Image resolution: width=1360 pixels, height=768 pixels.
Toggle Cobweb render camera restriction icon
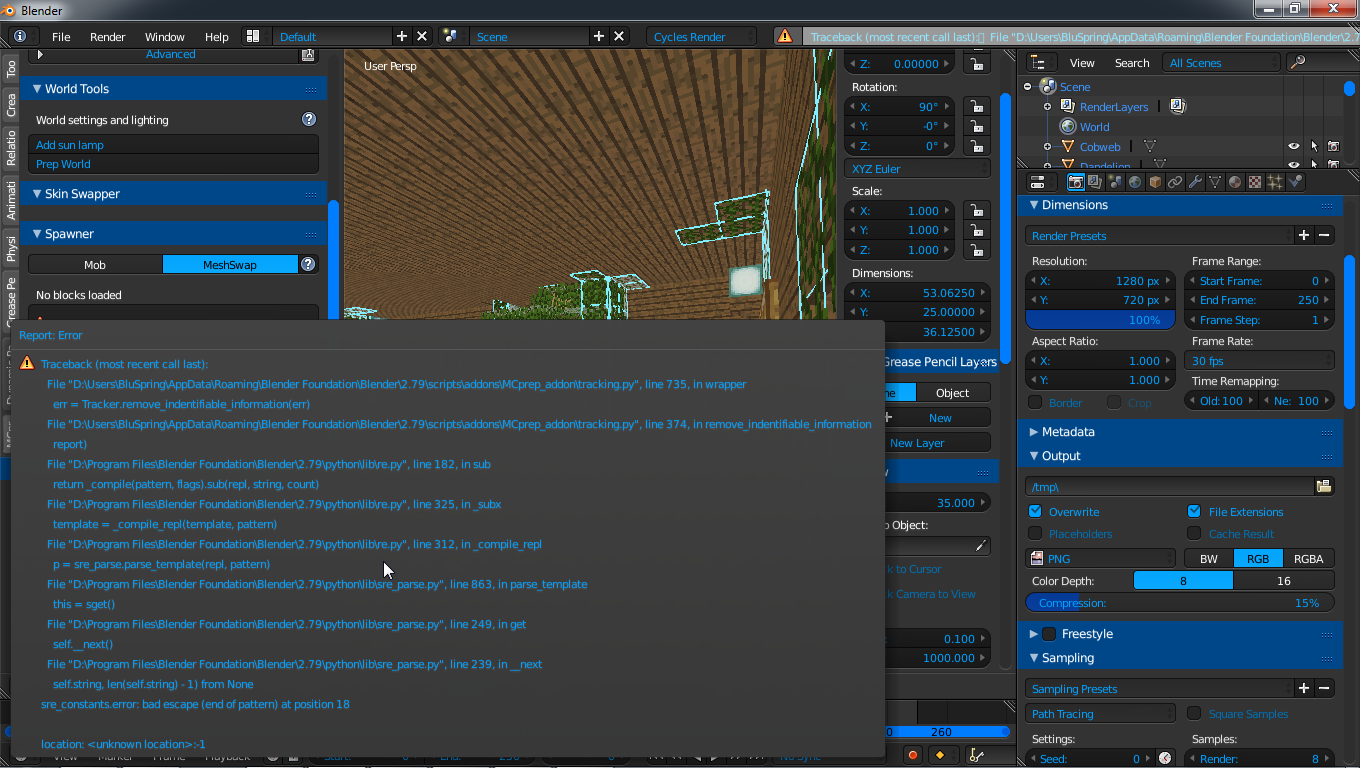[1333, 147]
